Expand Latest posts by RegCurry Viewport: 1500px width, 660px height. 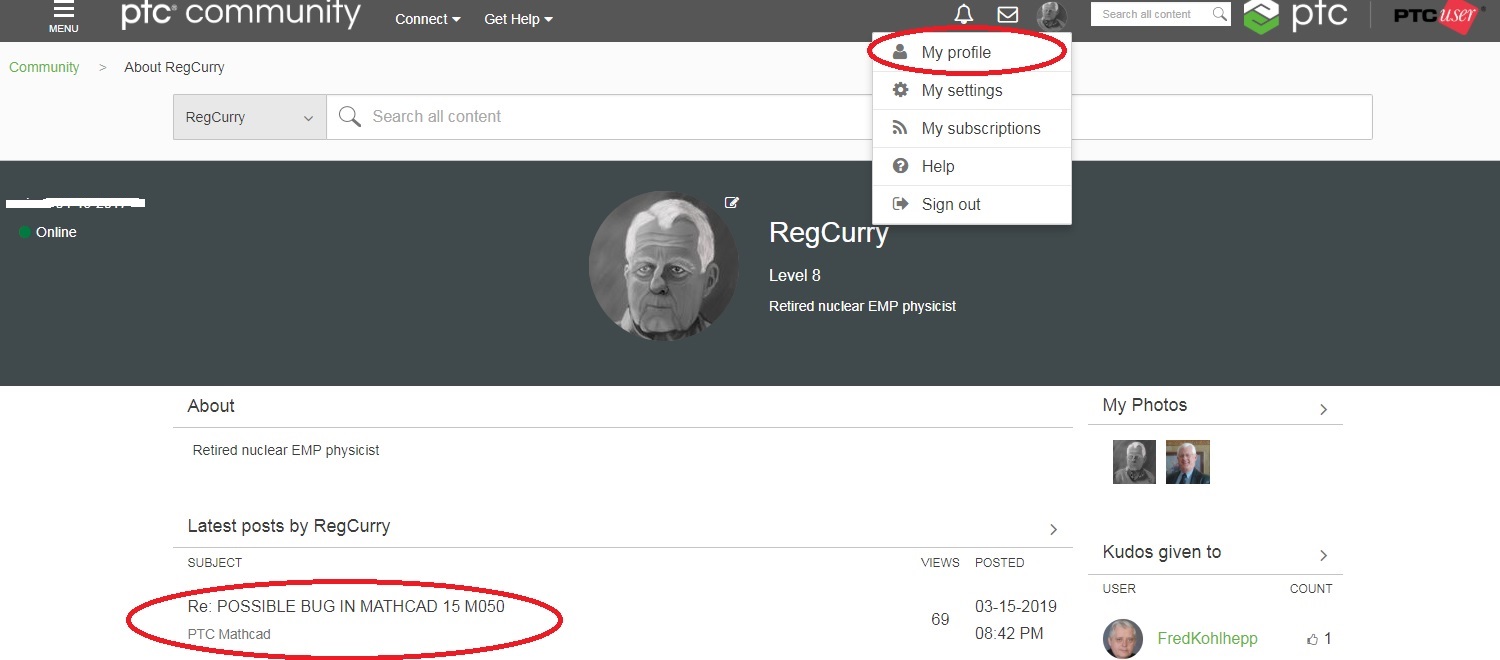tap(1053, 529)
